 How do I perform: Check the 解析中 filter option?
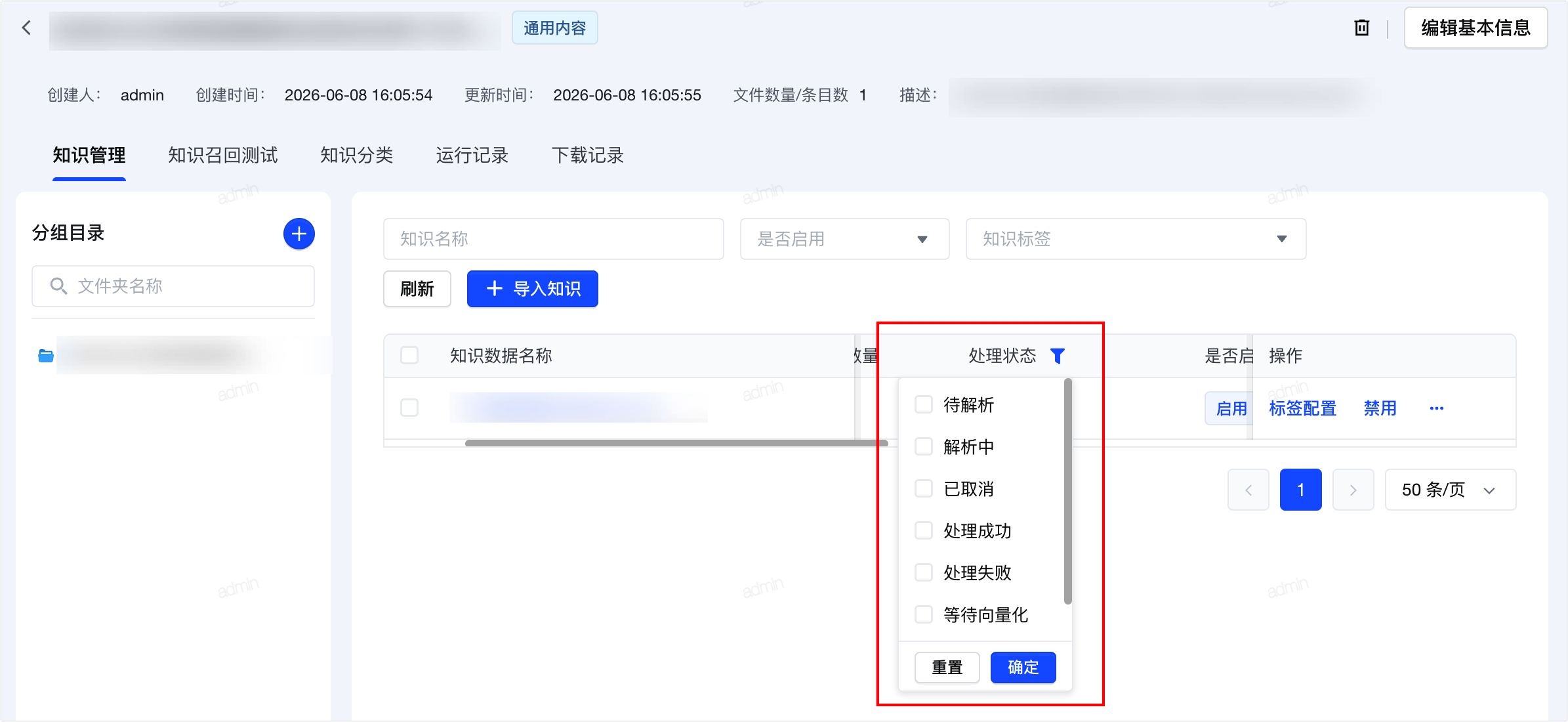click(x=924, y=446)
